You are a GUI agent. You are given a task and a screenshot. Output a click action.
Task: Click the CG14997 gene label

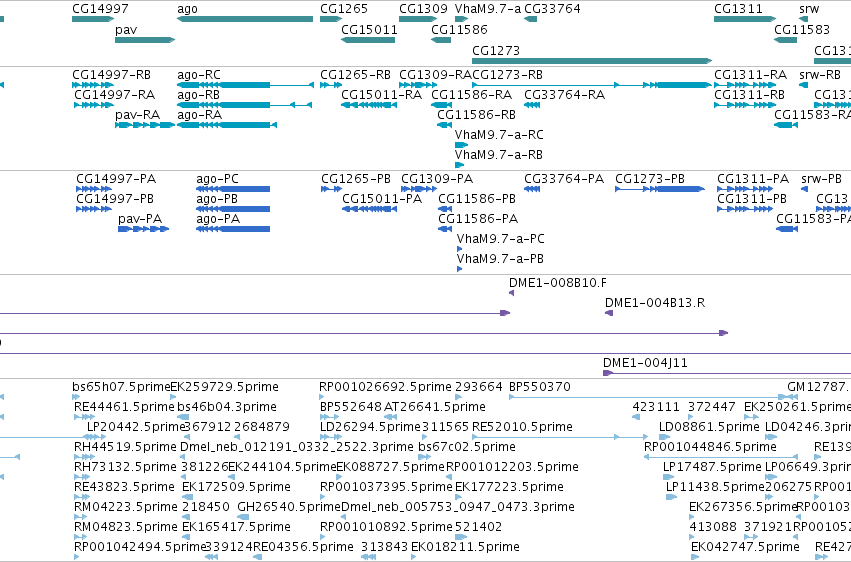[x=100, y=9]
